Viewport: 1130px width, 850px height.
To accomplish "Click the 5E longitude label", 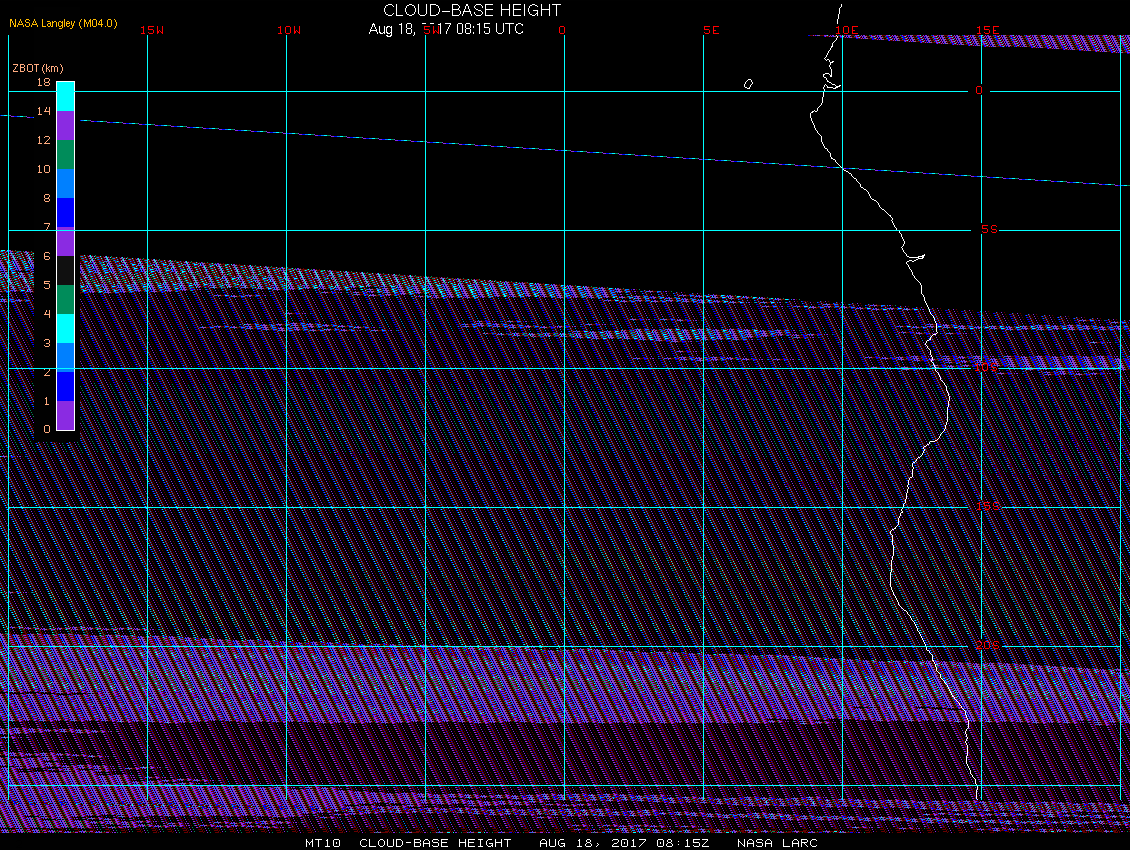I will (x=711, y=30).
